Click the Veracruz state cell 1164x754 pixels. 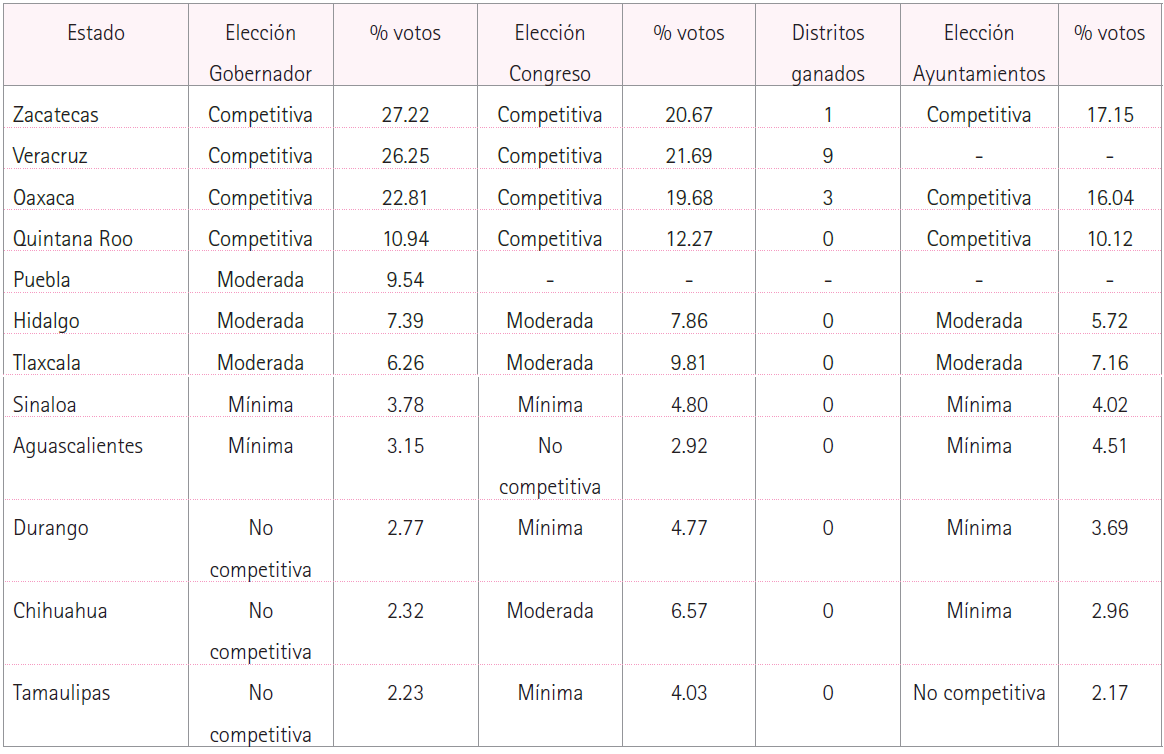51,156
